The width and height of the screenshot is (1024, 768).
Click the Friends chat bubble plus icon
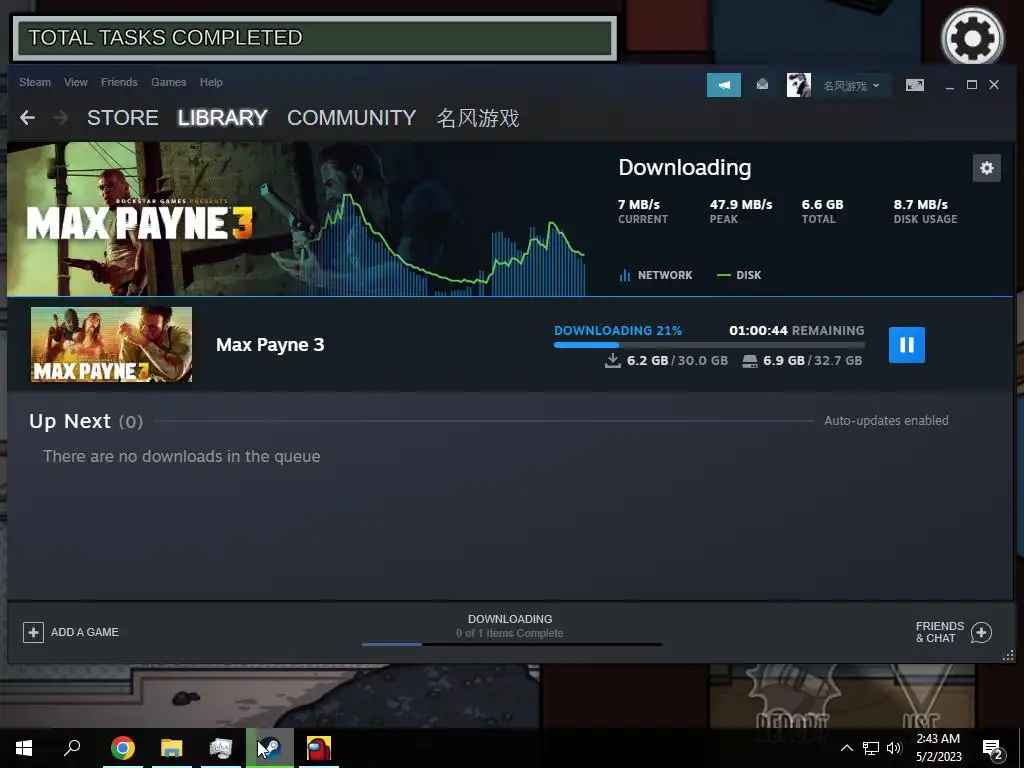(x=981, y=632)
